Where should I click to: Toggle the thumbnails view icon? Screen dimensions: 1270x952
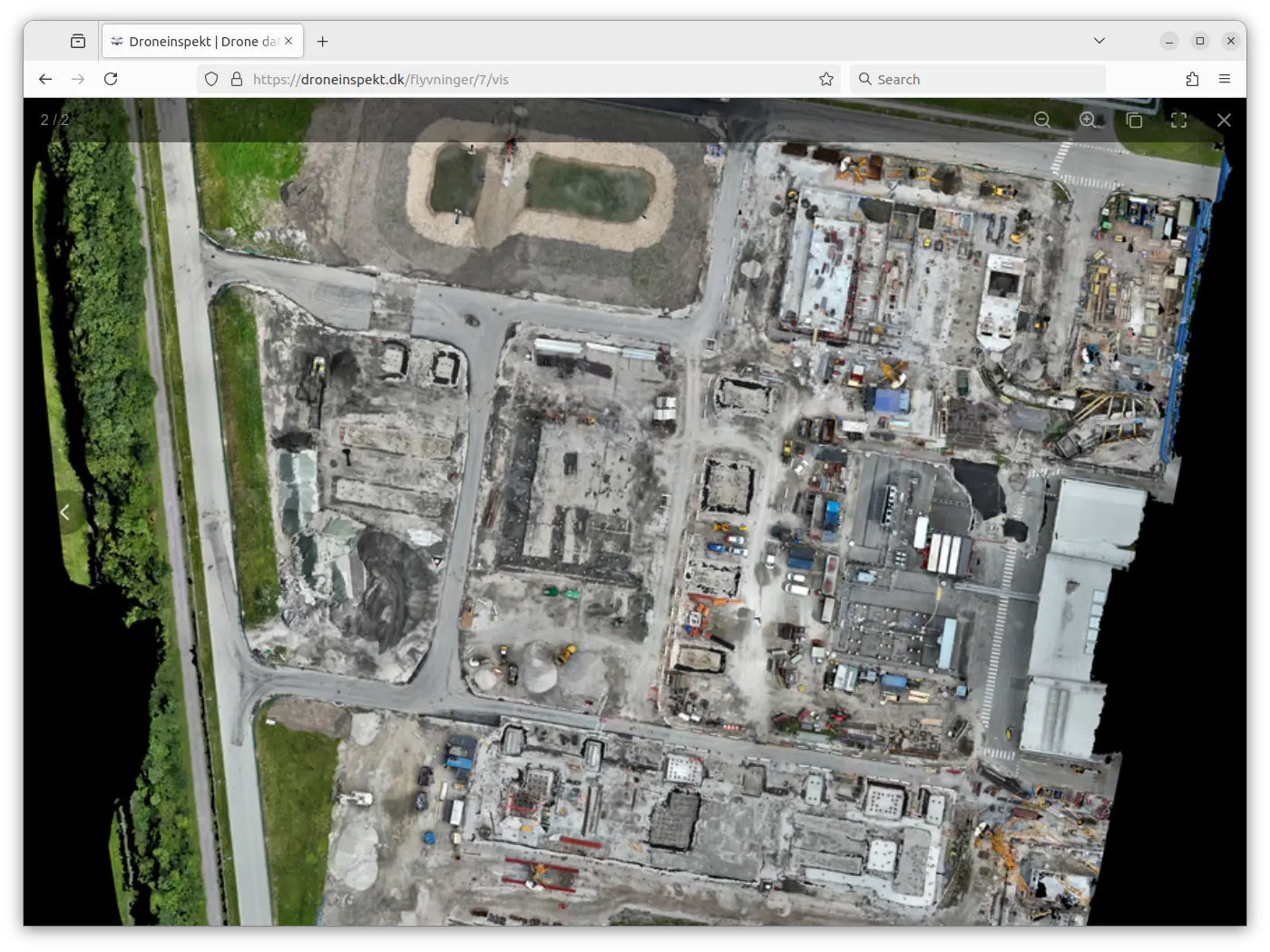pos(1134,120)
